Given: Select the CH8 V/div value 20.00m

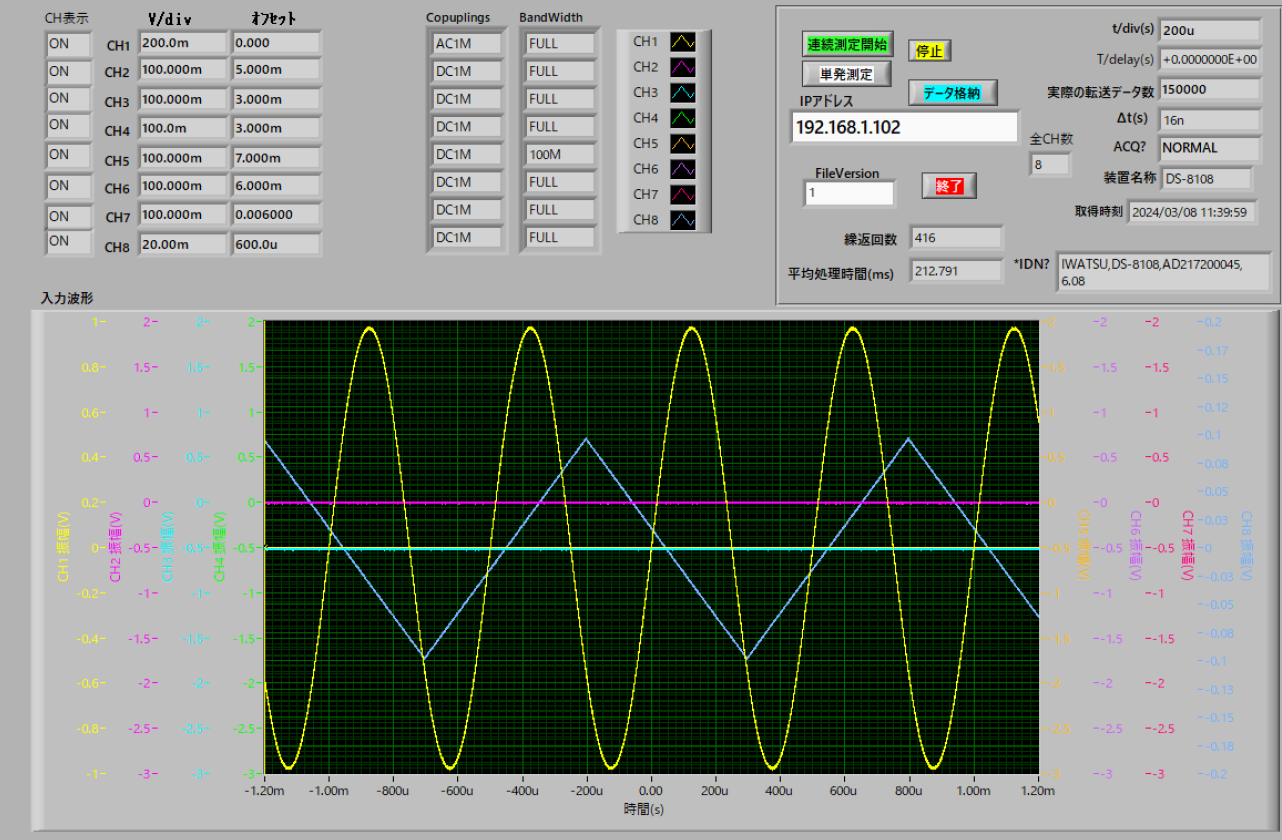Looking at the screenshot, I should 183,244.
